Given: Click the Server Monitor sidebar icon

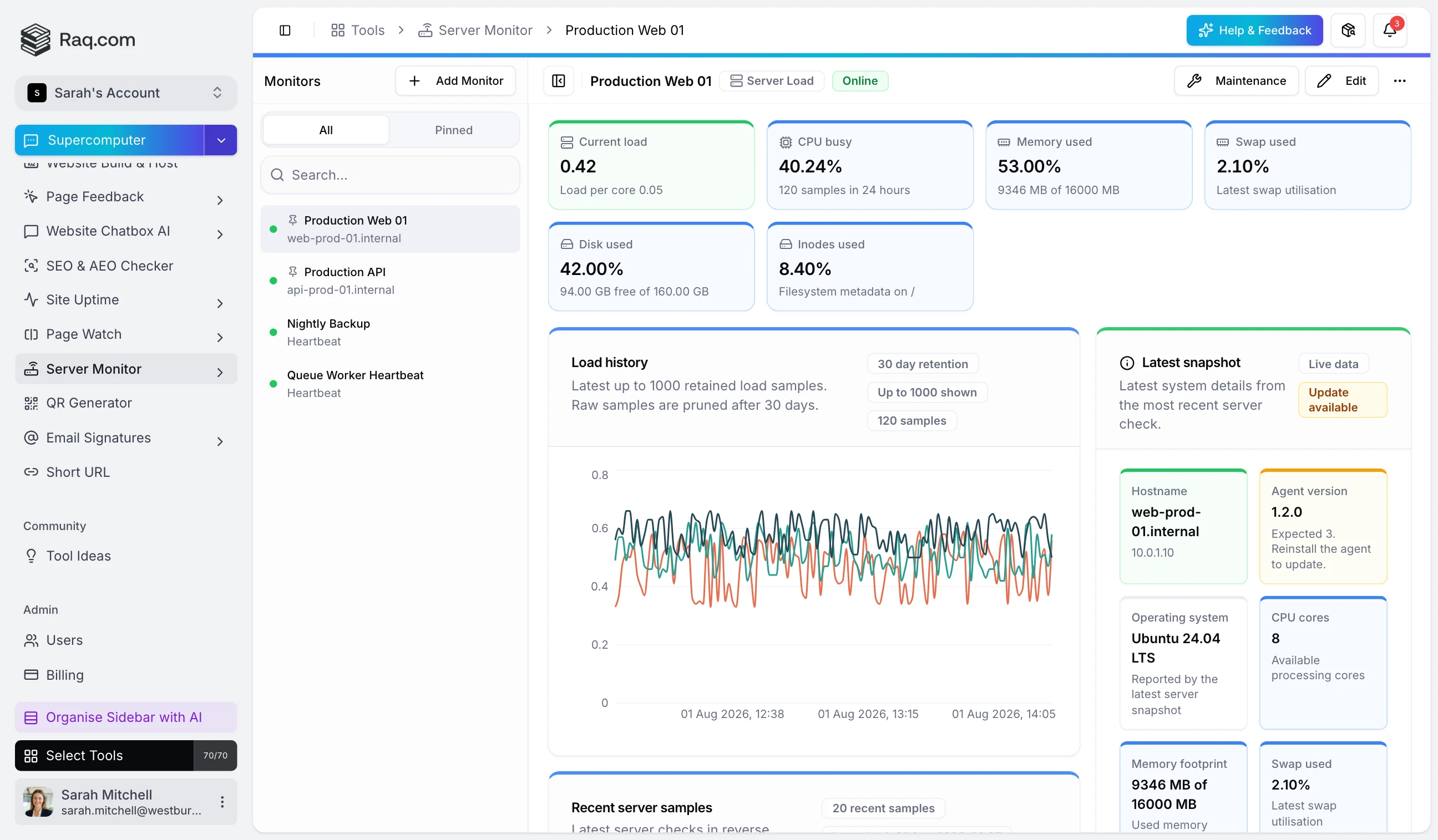Looking at the screenshot, I should (x=31, y=369).
